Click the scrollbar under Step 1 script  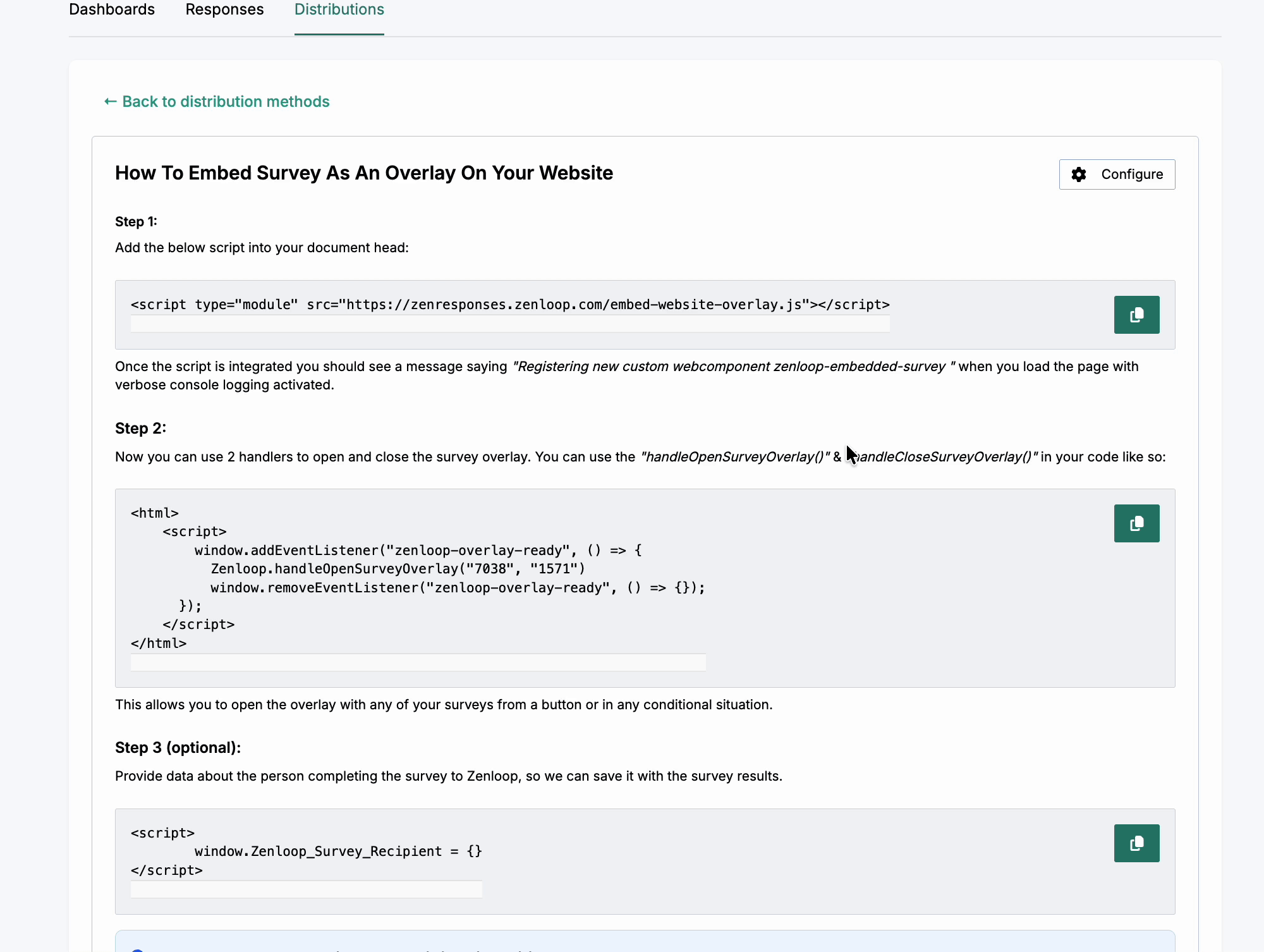pyautogui.click(x=509, y=324)
